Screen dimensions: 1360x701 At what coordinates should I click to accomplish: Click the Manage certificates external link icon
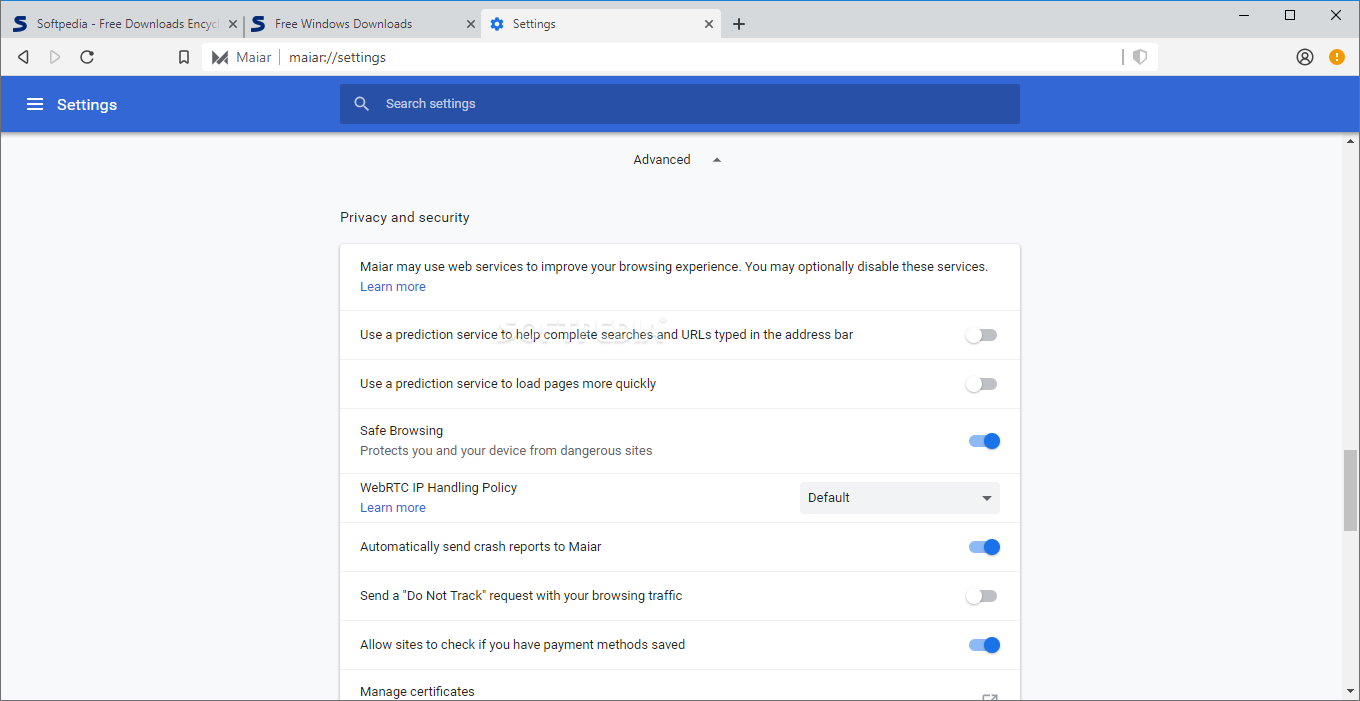click(x=988, y=696)
